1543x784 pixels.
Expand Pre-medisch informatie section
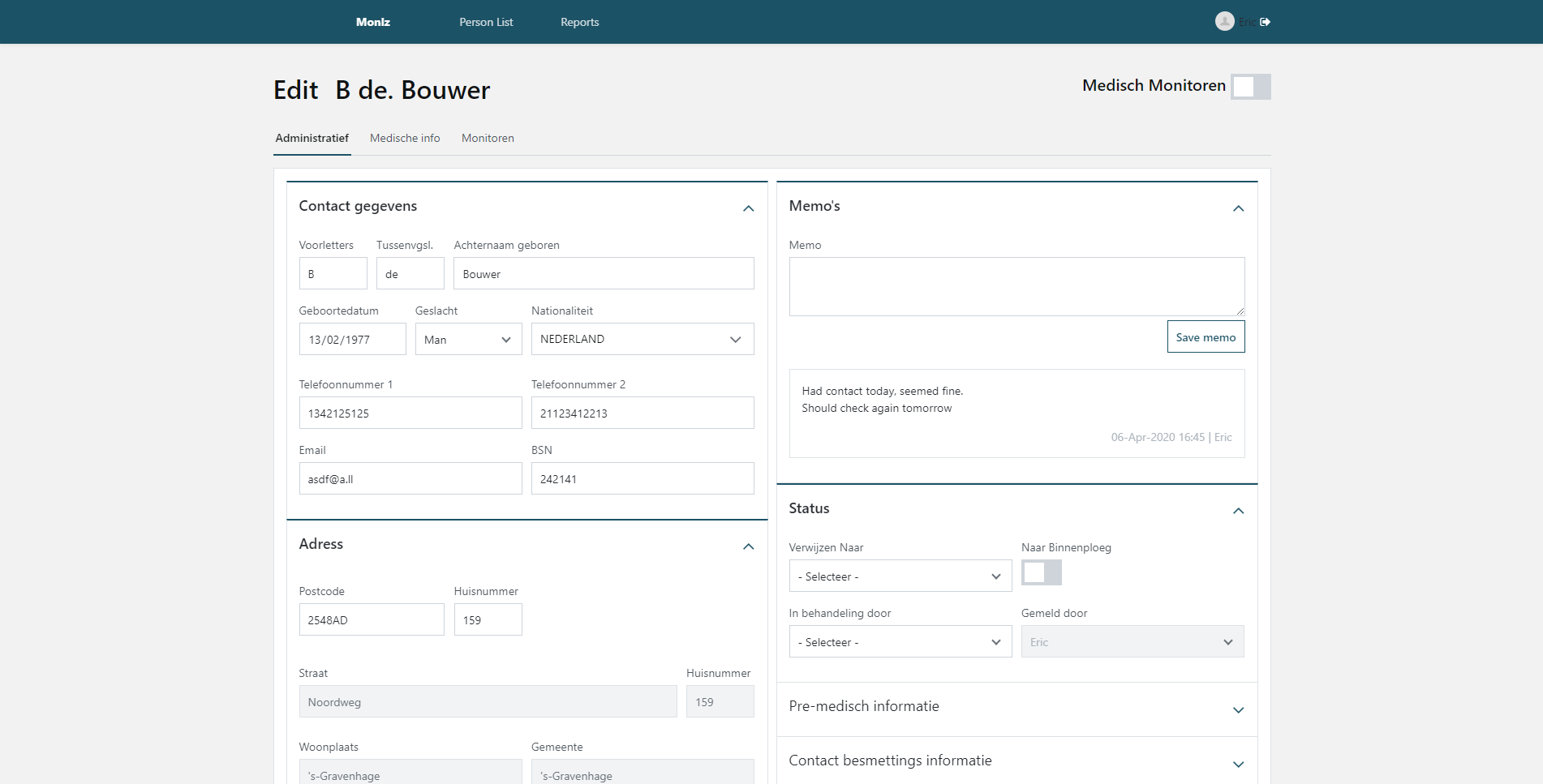point(1238,710)
